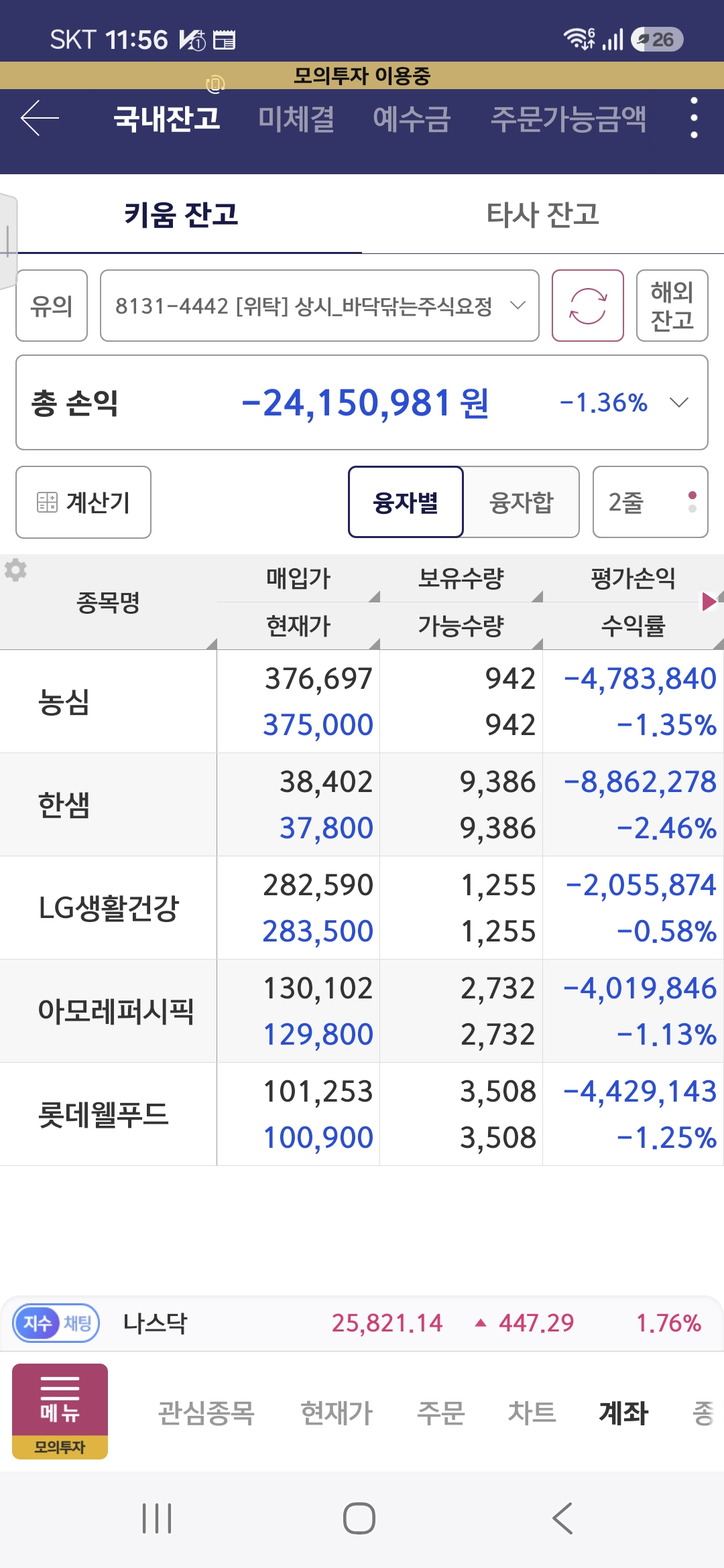Viewport: 724px width, 1568px height.
Task: Tap the back arrow icon
Action: click(x=40, y=119)
